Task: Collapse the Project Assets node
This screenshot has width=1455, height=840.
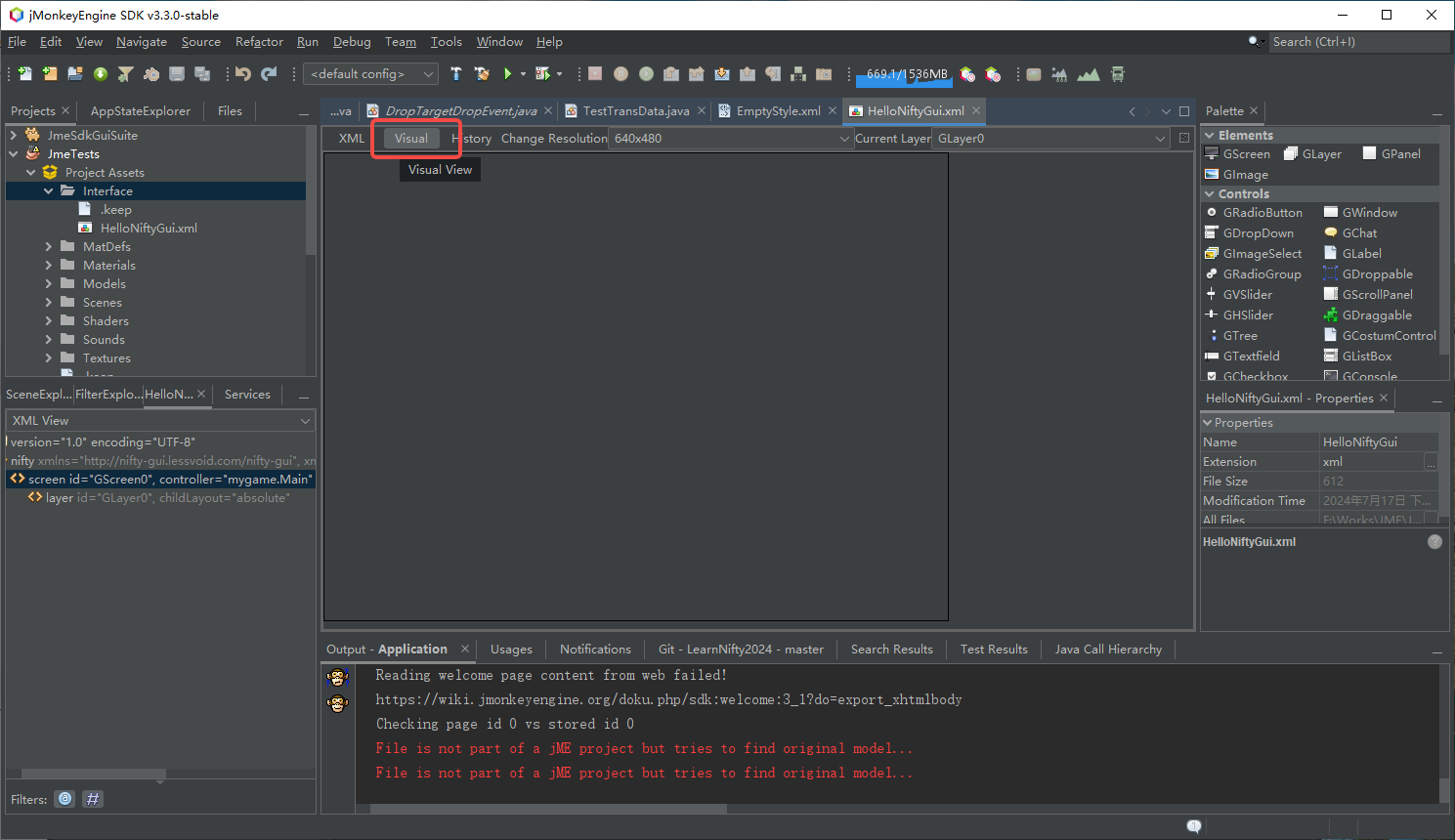Action: click(x=31, y=173)
